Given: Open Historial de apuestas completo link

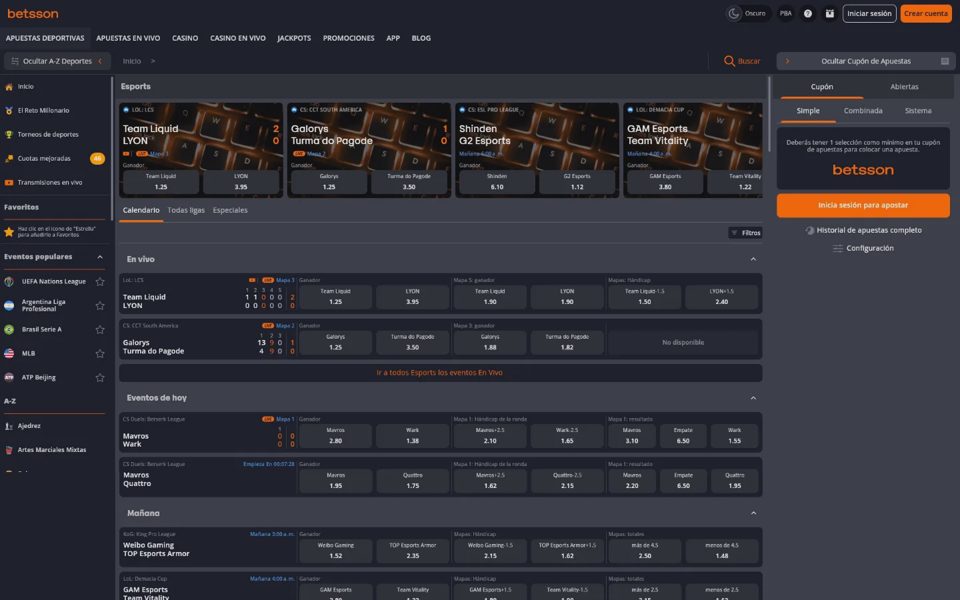Looking at the screenshot, I should click(x=863, y=230).
